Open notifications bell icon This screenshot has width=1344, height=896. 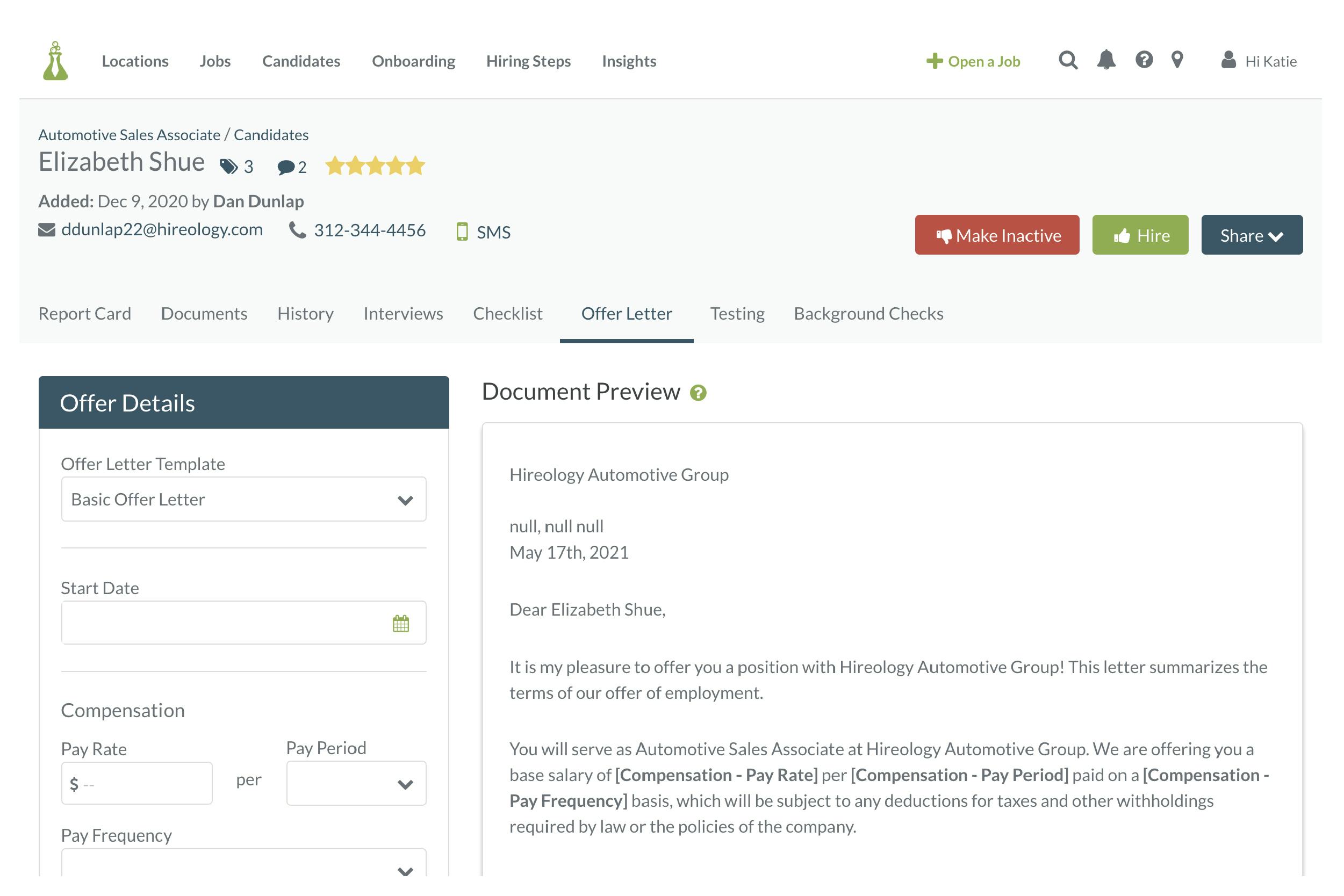tap(1105, 60)
